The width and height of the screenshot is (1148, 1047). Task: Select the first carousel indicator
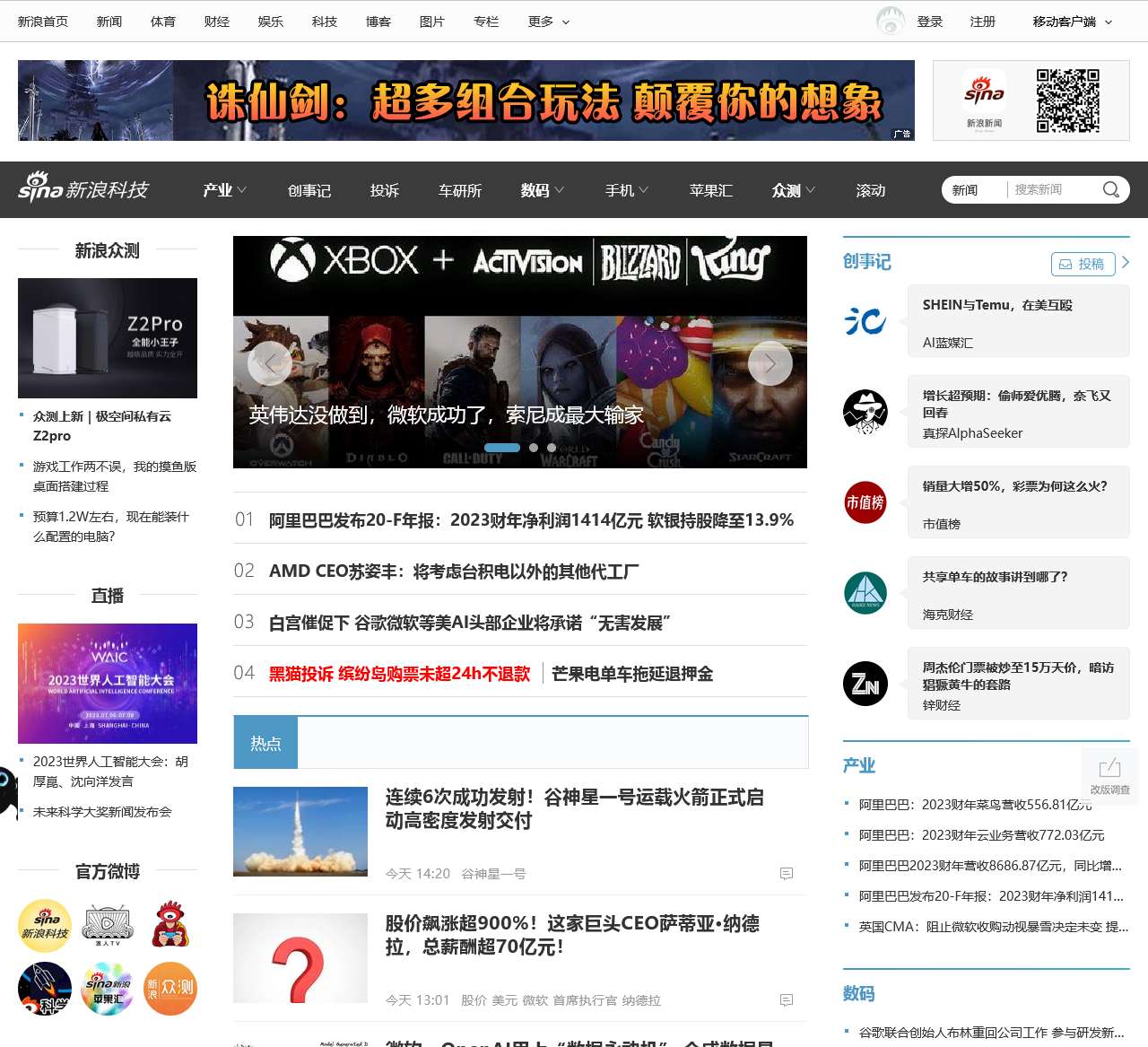pyautogui.click(x=502, y=448)
